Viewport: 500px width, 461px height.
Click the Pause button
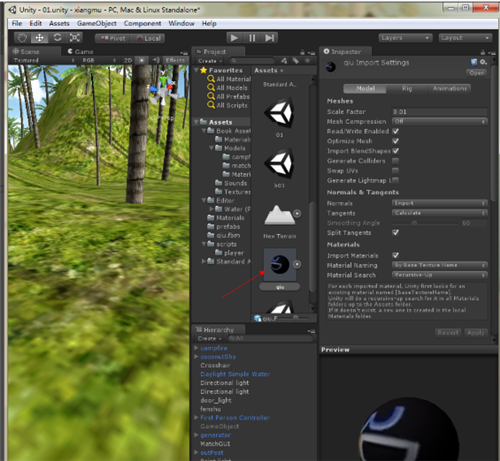point(252,38)
